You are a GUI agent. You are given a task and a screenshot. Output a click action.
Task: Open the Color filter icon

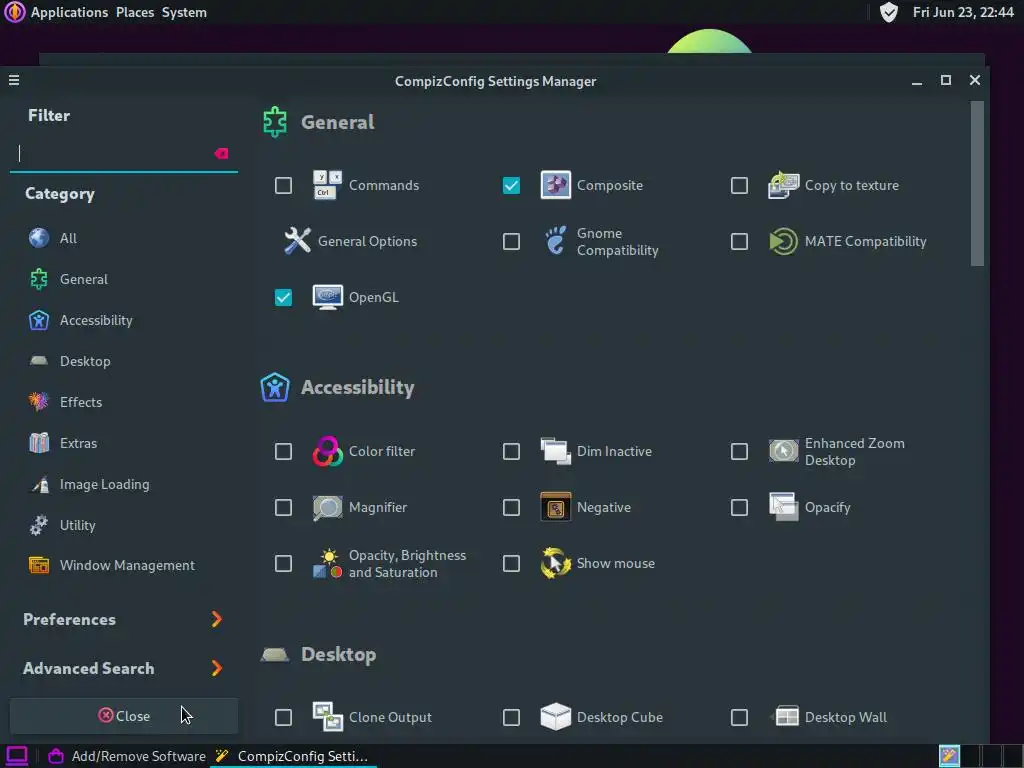pyautogui.click(x=327, y=451)
